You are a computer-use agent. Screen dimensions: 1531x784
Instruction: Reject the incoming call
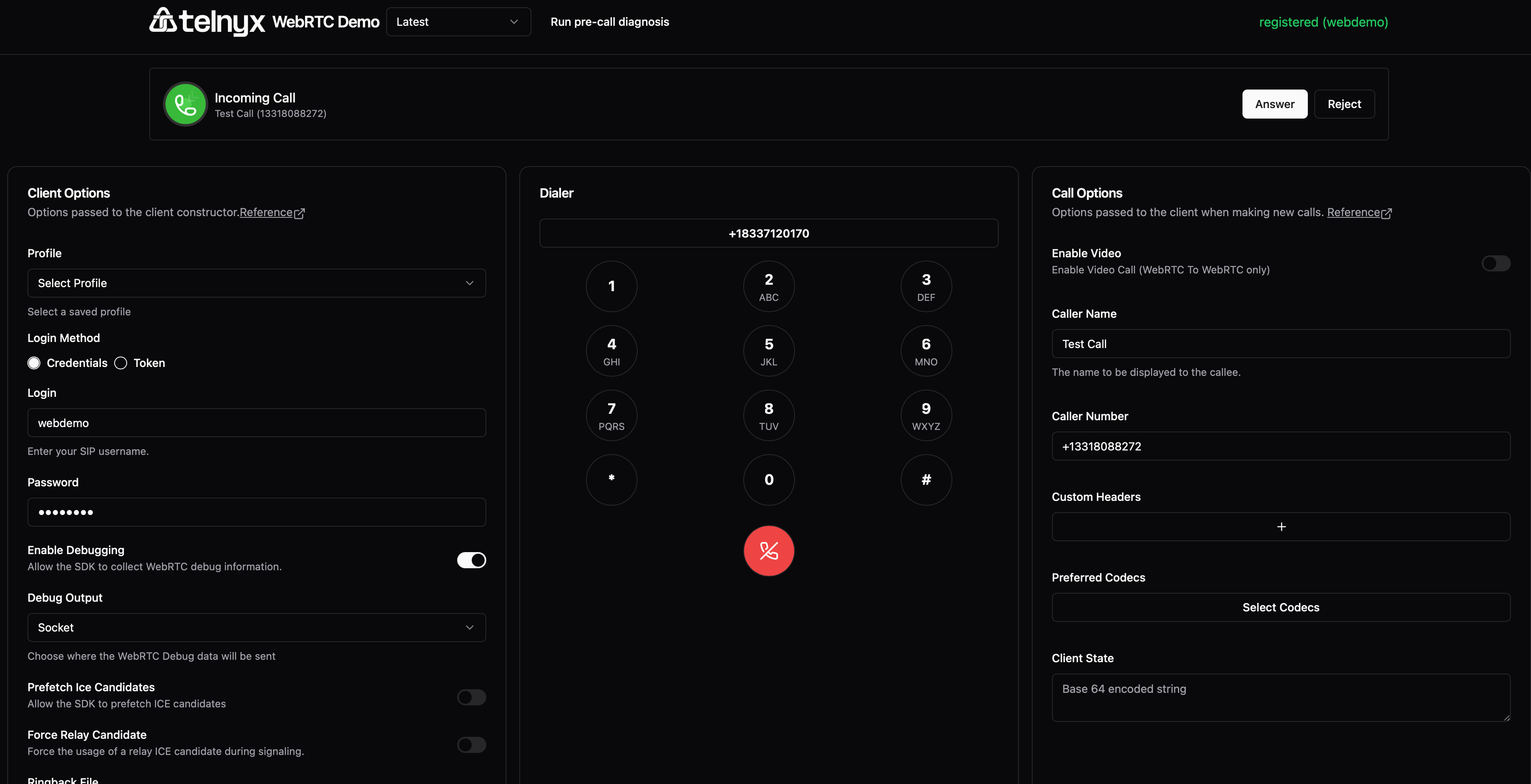pyautogui.click(x=1344, y=104)
